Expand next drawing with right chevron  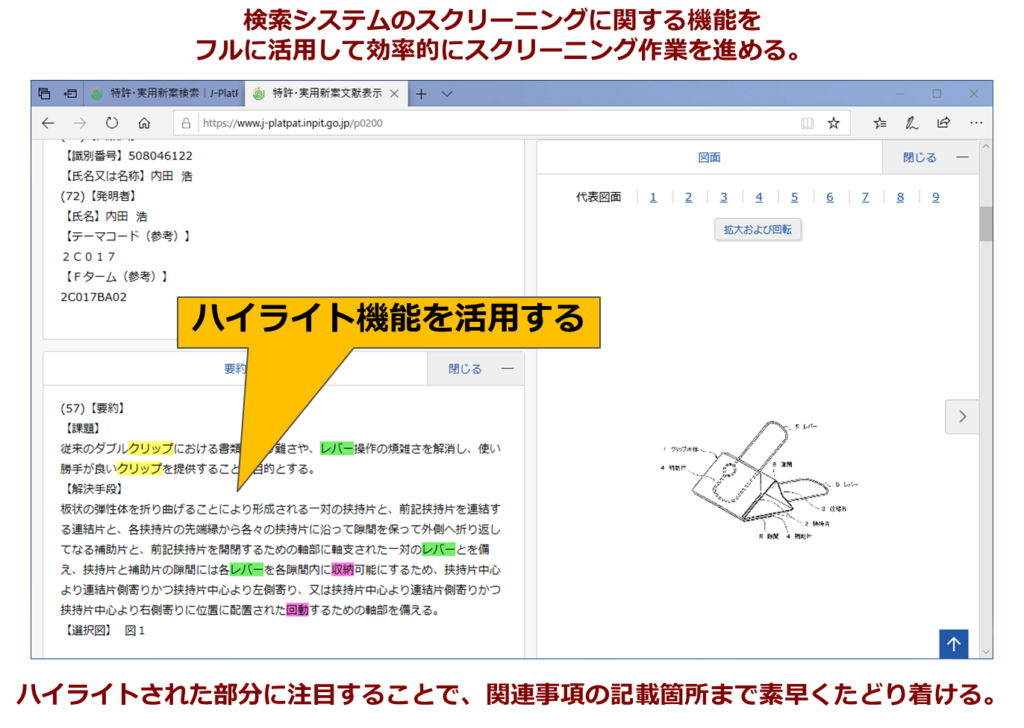click(962, 416)
